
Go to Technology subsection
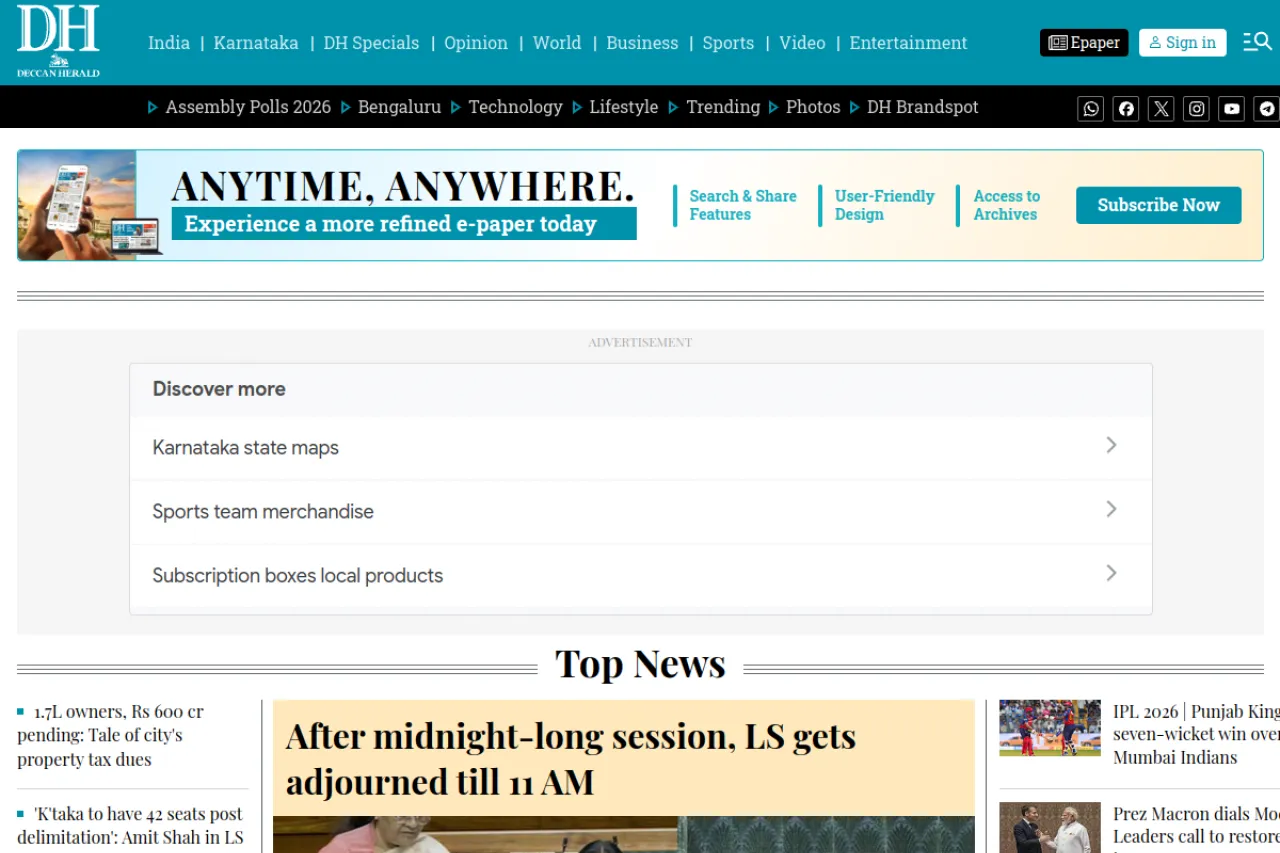515,107
